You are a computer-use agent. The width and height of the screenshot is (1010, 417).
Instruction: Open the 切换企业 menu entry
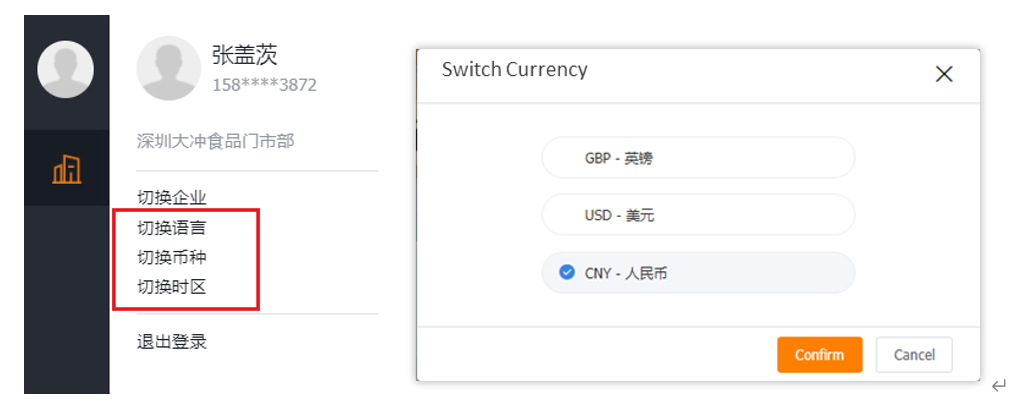(171, 197)
